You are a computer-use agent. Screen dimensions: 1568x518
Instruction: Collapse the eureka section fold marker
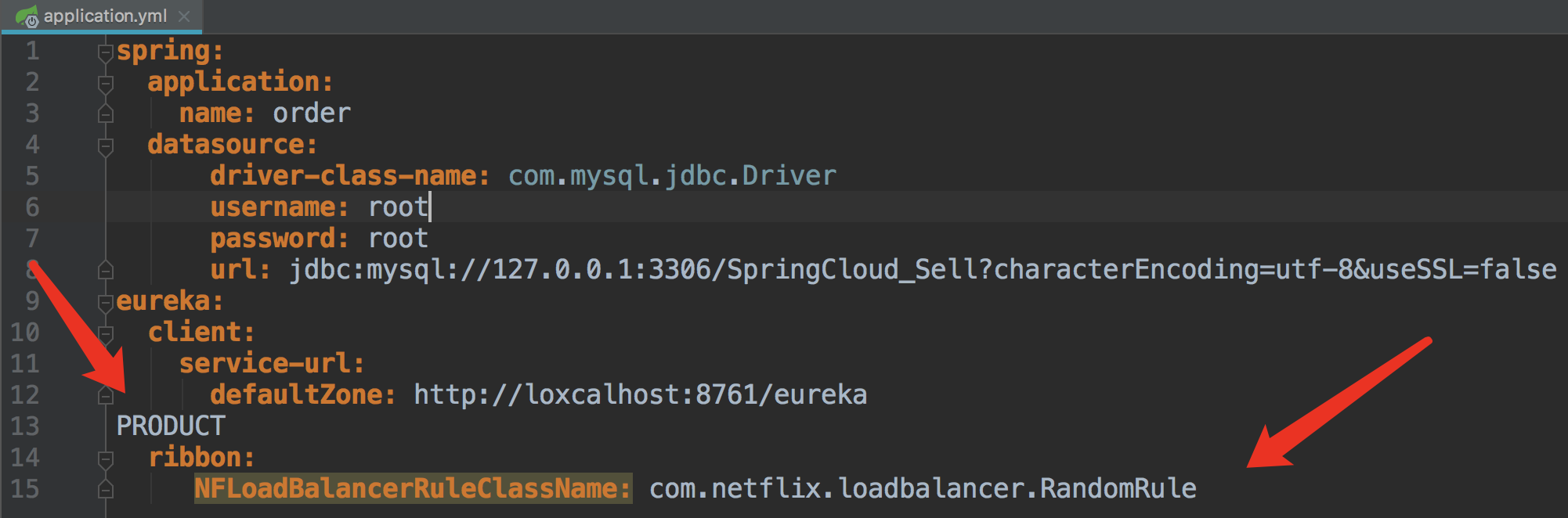click(x=106, y=302)
